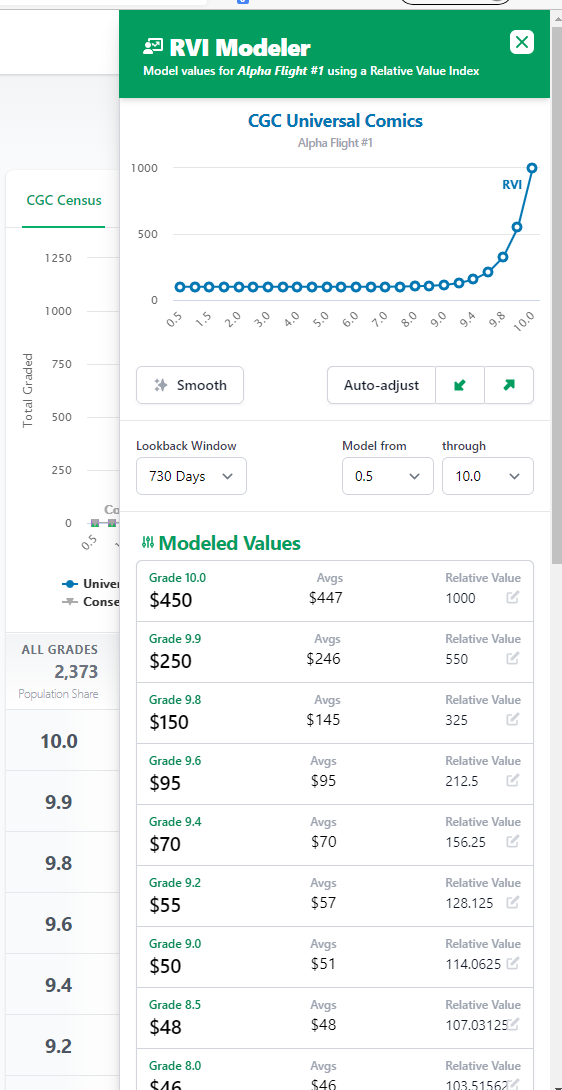Image resolution: width=562 pixels, height=1090 pixels.
Task: Edit relative value for Grade 10.0
Action: point(513,597)
